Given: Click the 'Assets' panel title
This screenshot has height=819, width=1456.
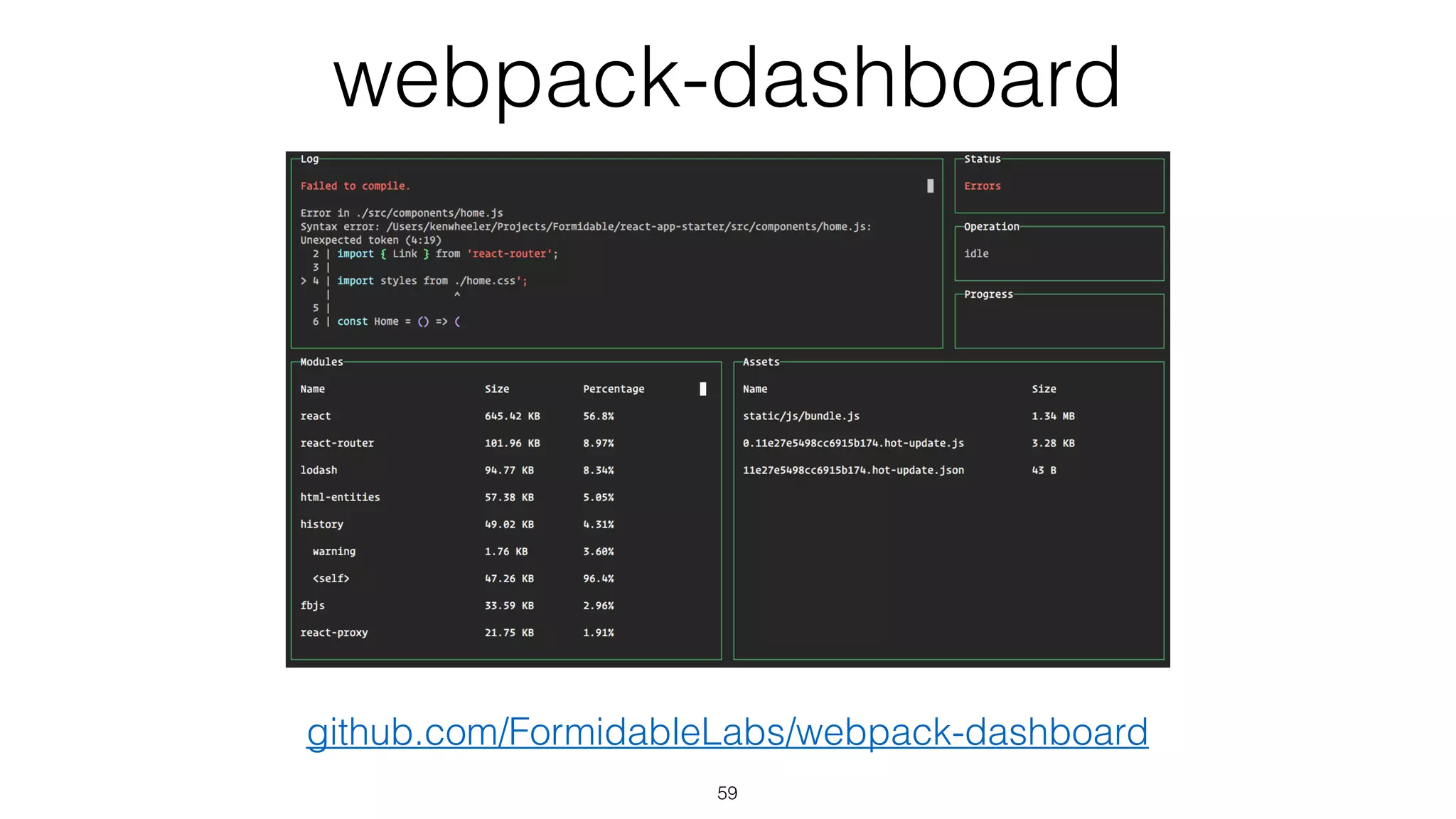Looking at the screenshot, I should coord(761,362).
